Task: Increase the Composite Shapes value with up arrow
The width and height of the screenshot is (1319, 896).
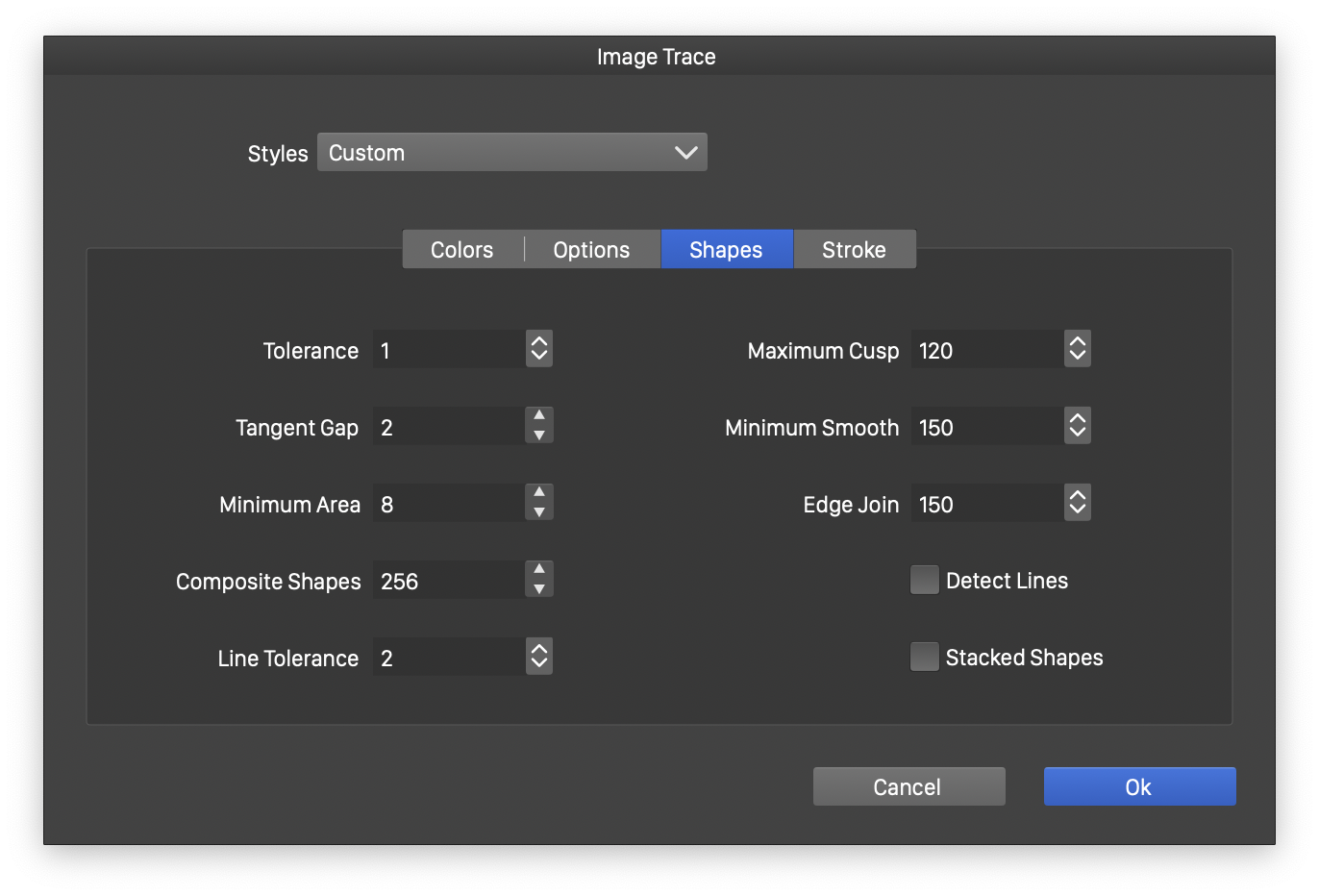Action: pyautogui.click(x=539, y=570)
